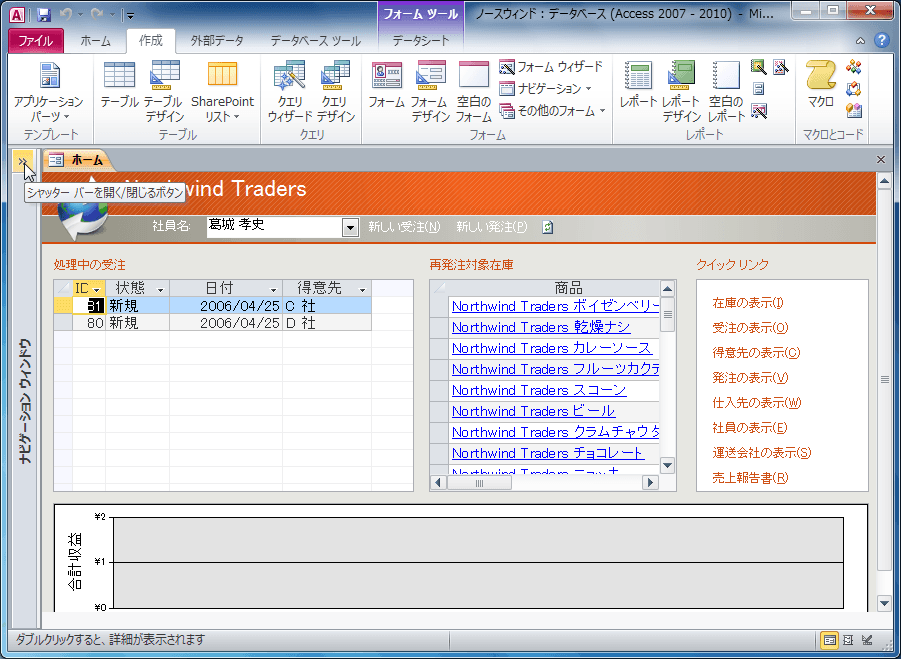Minimize the ribbon with the caret icon
901x659 pixels.
[x=860, y=40]
